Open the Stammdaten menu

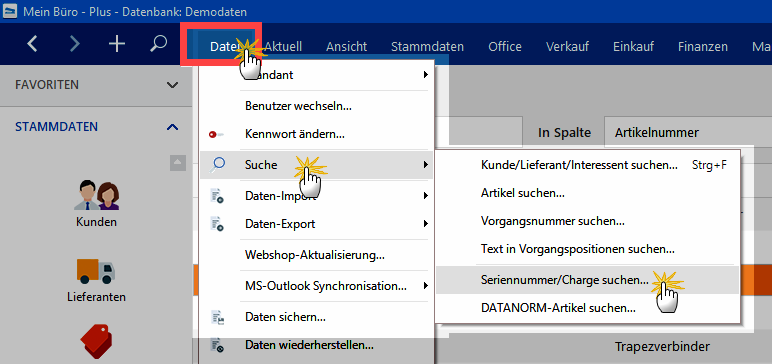(x=427, y=47)
